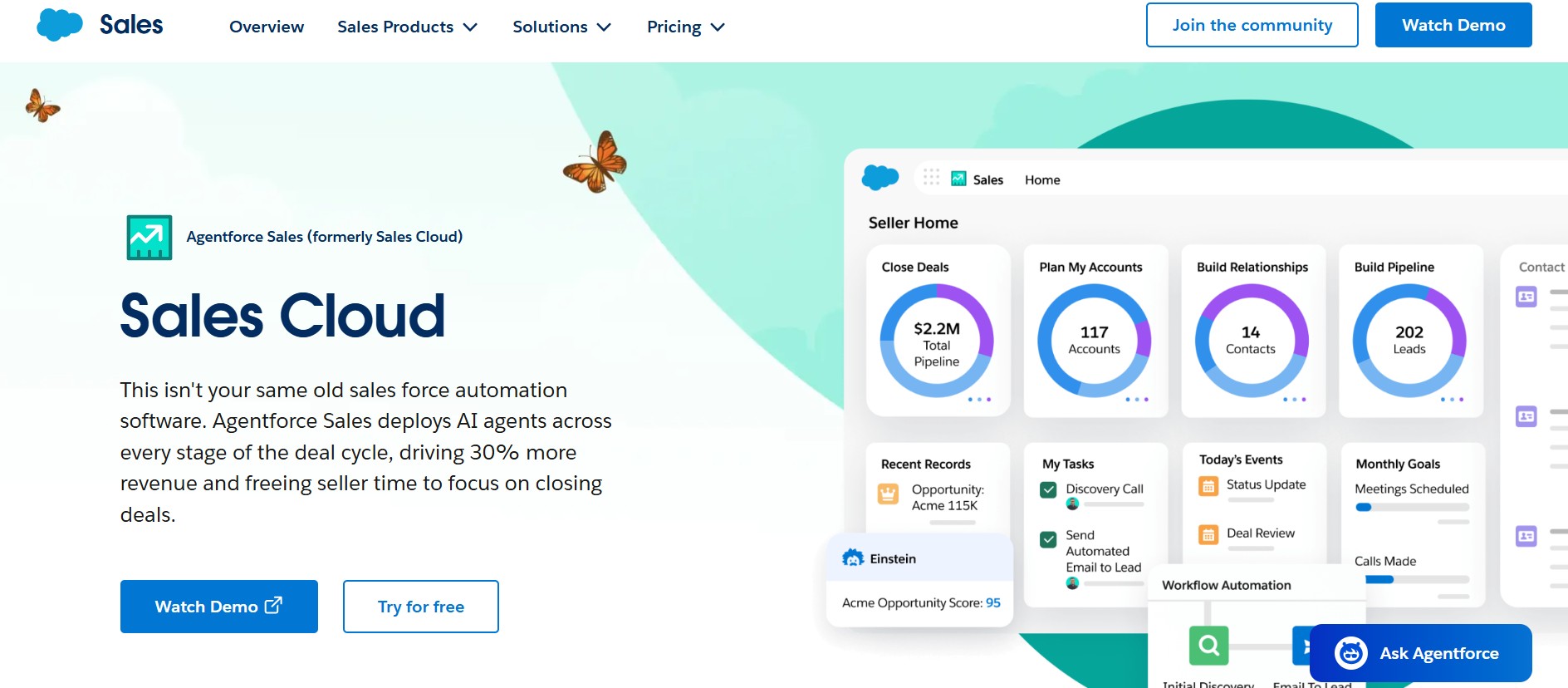Click the Salesforce cloud logo in Seller Home mockup

[x=880, y=177]
